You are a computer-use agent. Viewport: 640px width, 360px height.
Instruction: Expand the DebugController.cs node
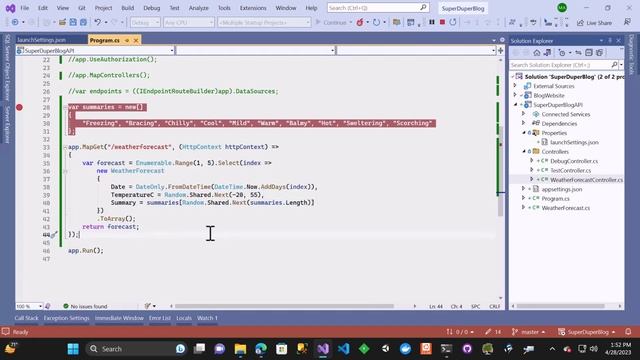pos(532,161)
